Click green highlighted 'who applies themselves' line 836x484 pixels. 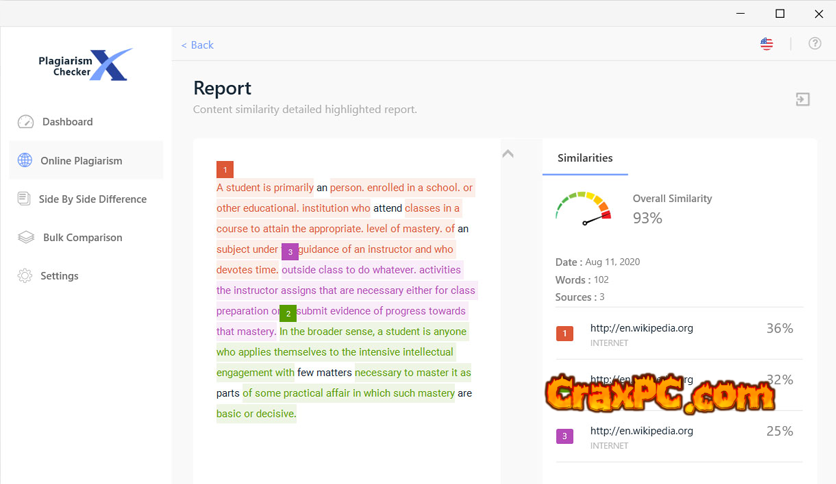click(x=335, y=352)
